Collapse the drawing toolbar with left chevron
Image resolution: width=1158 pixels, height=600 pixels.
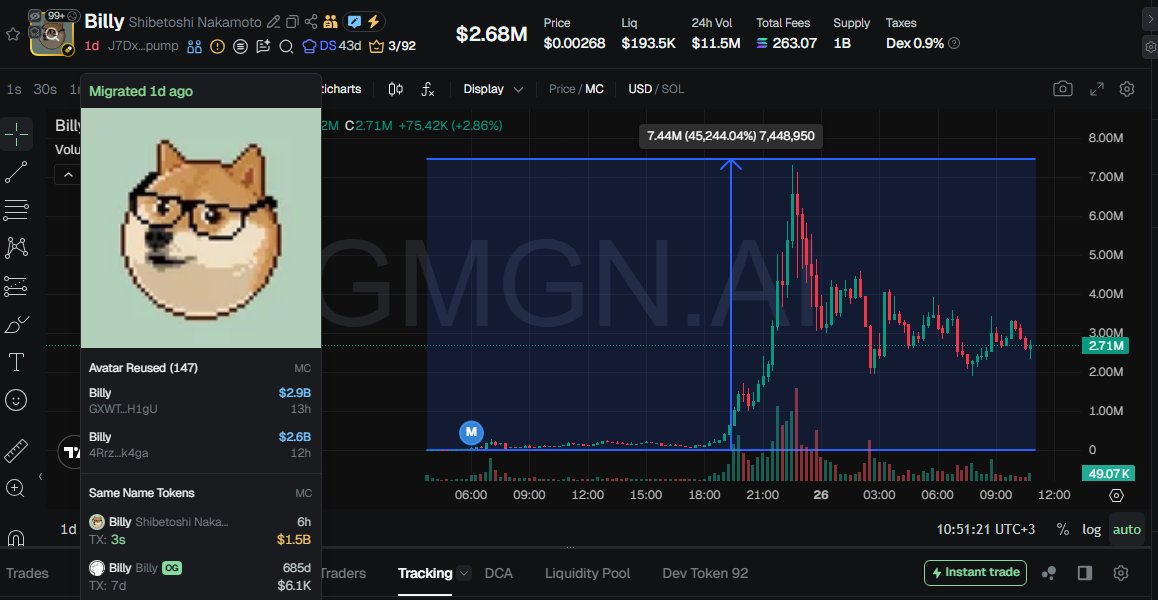(41, 477)
